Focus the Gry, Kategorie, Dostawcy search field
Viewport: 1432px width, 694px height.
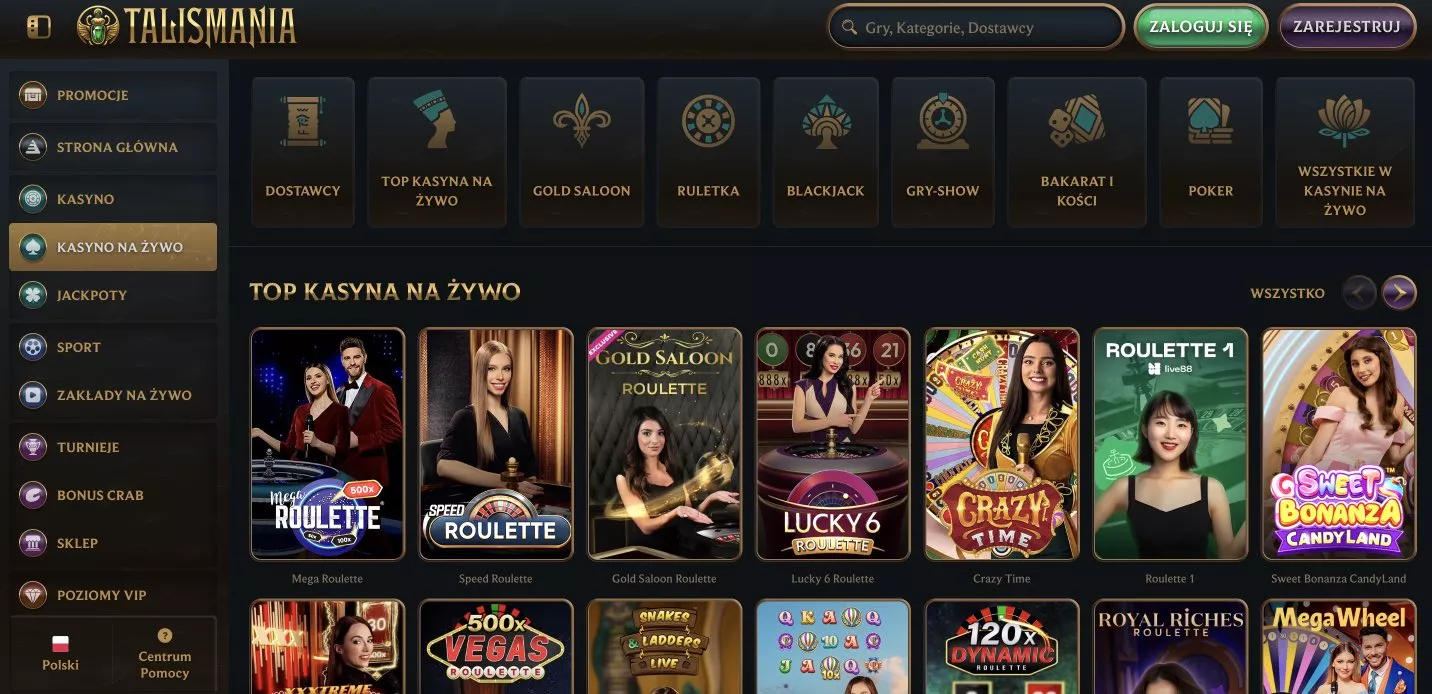click(x=976, y=27)
